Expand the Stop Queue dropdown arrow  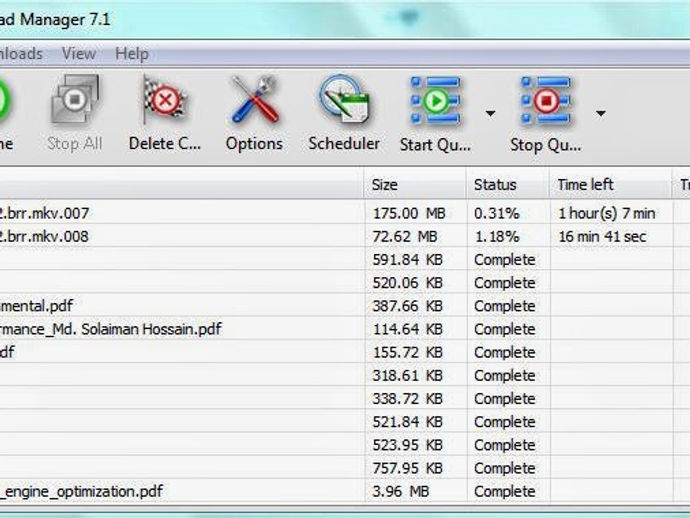click(601, 114)
